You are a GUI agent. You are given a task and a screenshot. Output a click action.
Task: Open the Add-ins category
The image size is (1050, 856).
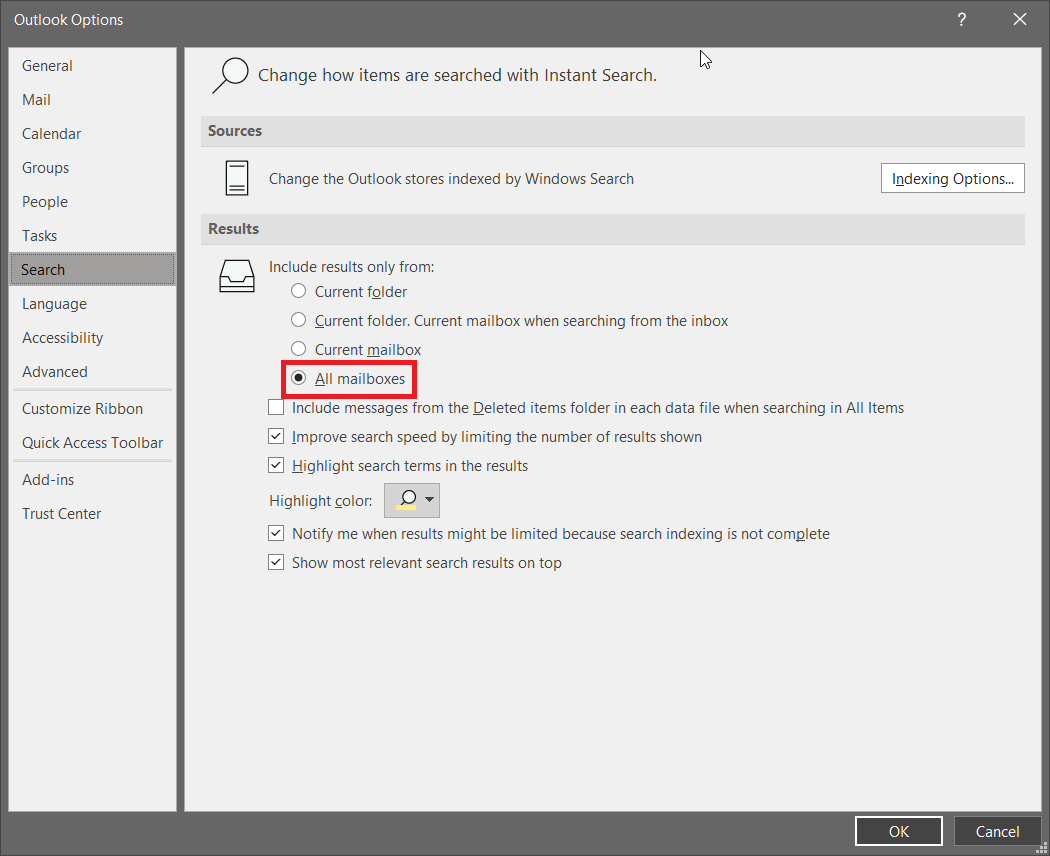pyautogui.click(x=92, y=480)
